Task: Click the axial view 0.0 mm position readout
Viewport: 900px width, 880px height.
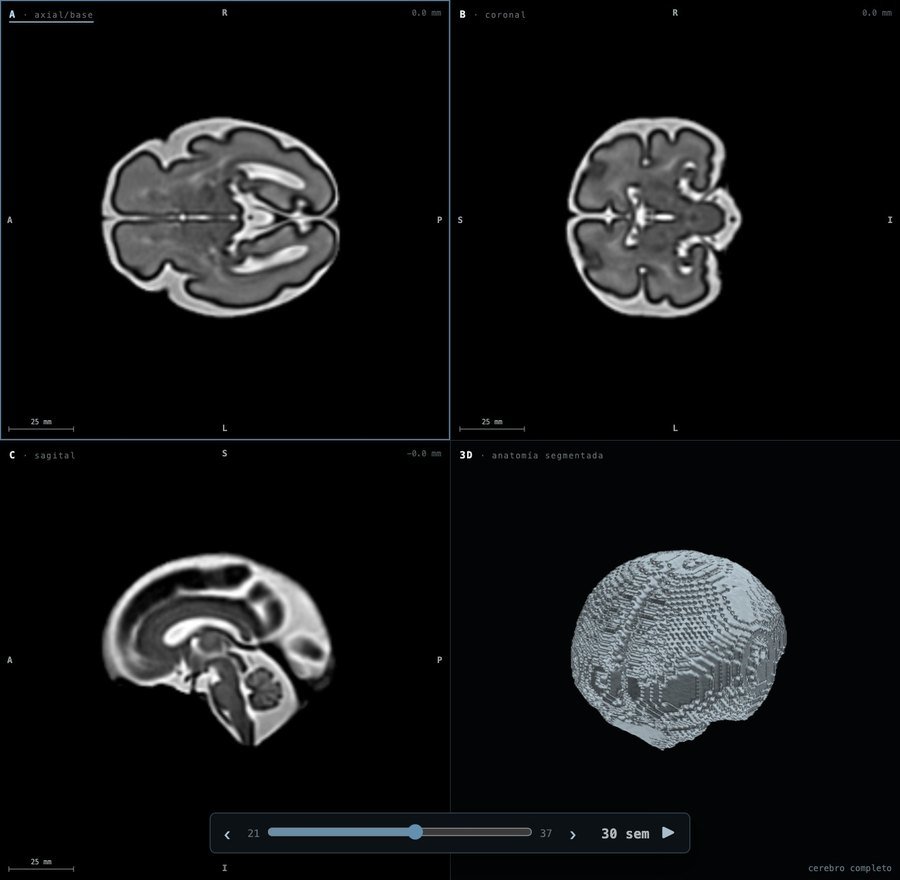Action: point(426,13)
